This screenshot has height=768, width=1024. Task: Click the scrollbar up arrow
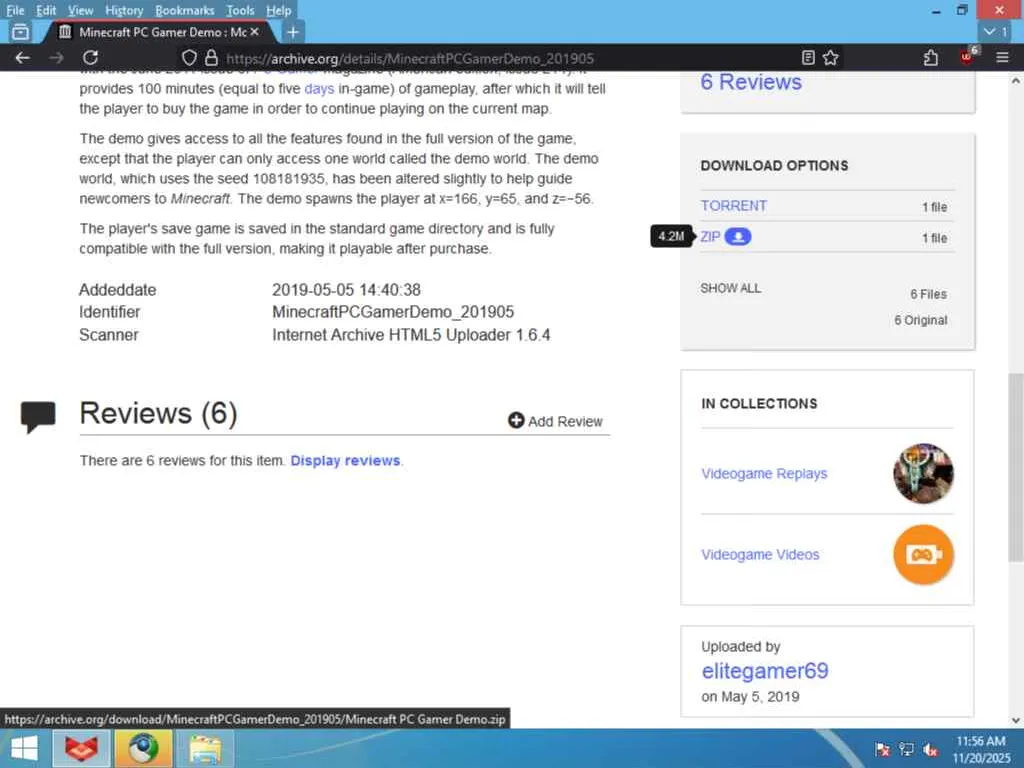coord(1016,81)
